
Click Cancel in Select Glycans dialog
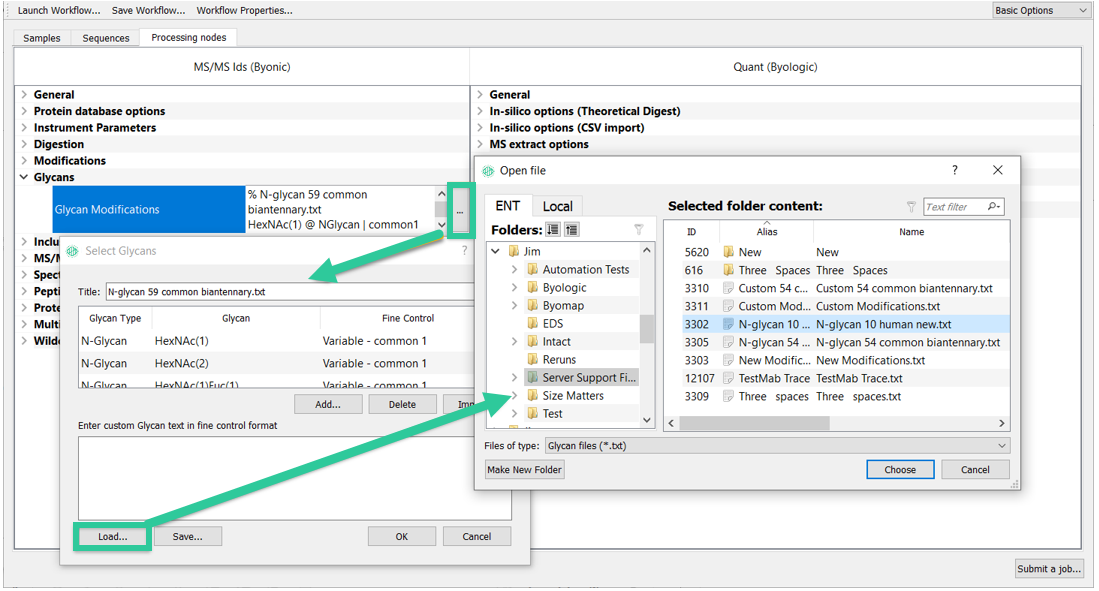click(x=477, y=536)
